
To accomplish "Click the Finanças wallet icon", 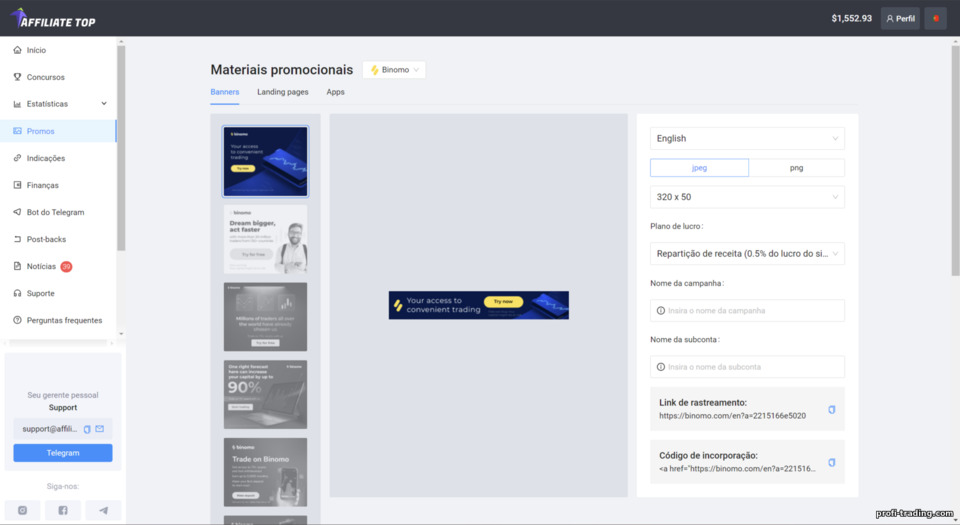I will (17, 185).
